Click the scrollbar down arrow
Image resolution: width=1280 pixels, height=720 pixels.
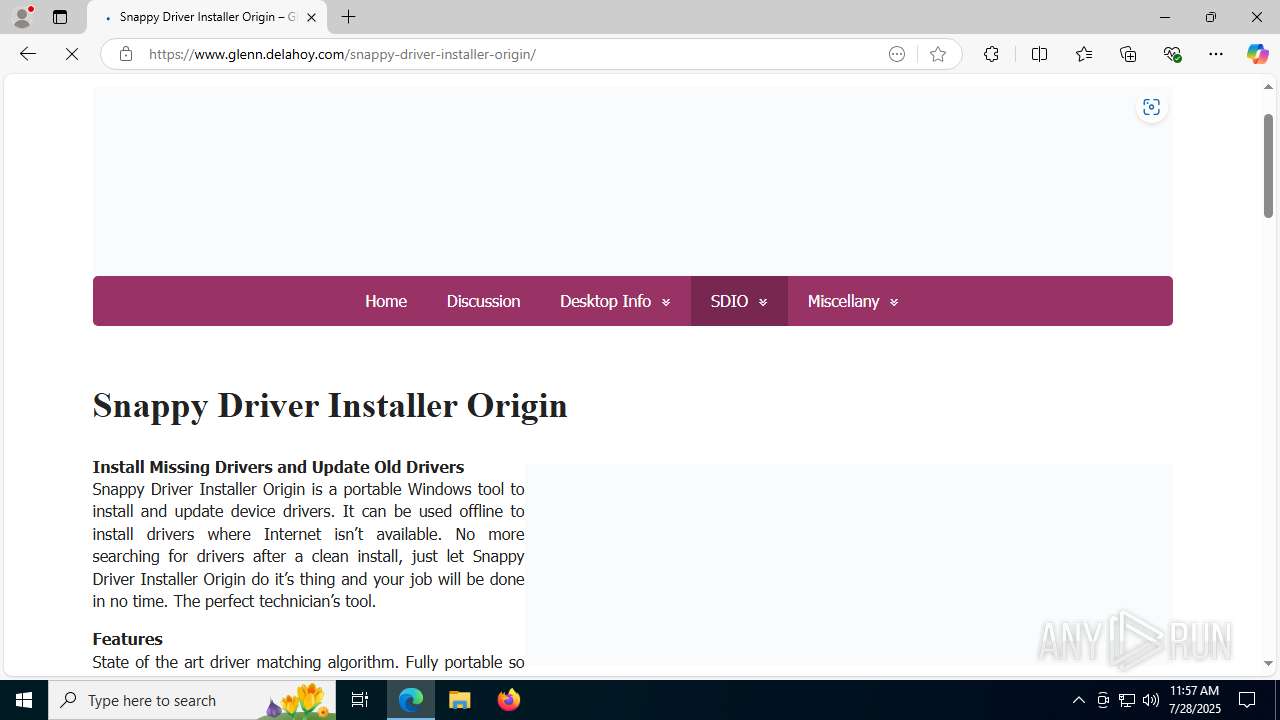pos(1268,663)
